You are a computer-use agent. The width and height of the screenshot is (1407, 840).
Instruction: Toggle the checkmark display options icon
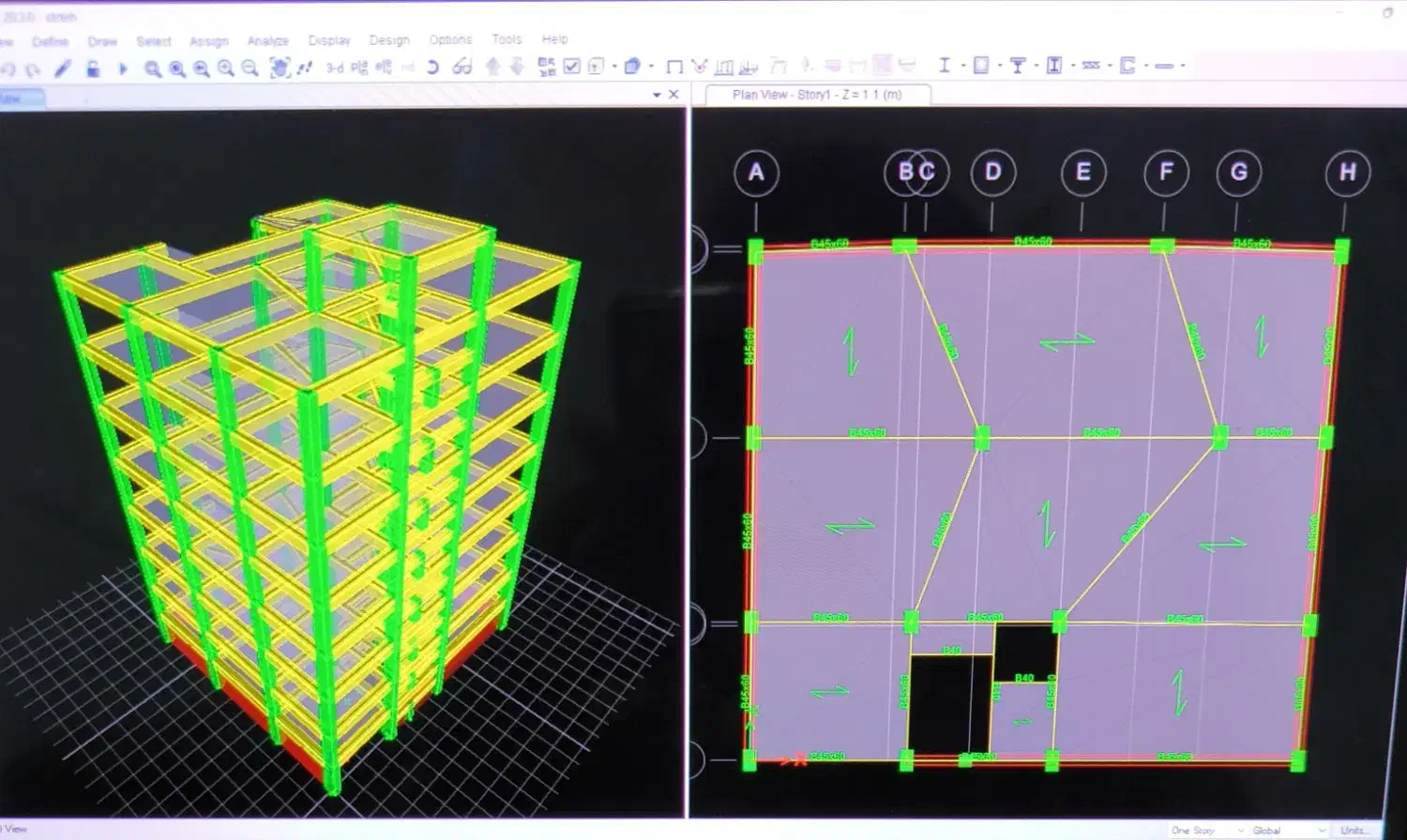click(571, 66)
